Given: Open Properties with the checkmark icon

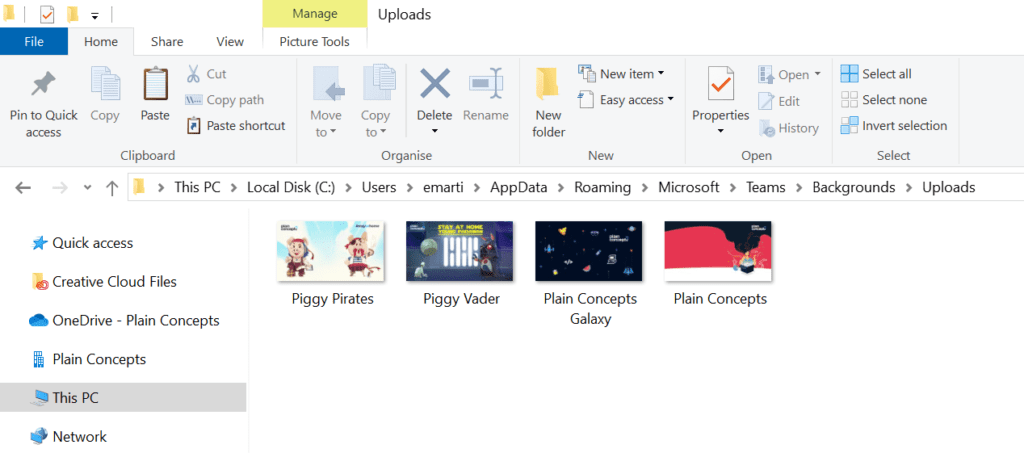Looking at the screenshot, I should (x=720, y=87).
